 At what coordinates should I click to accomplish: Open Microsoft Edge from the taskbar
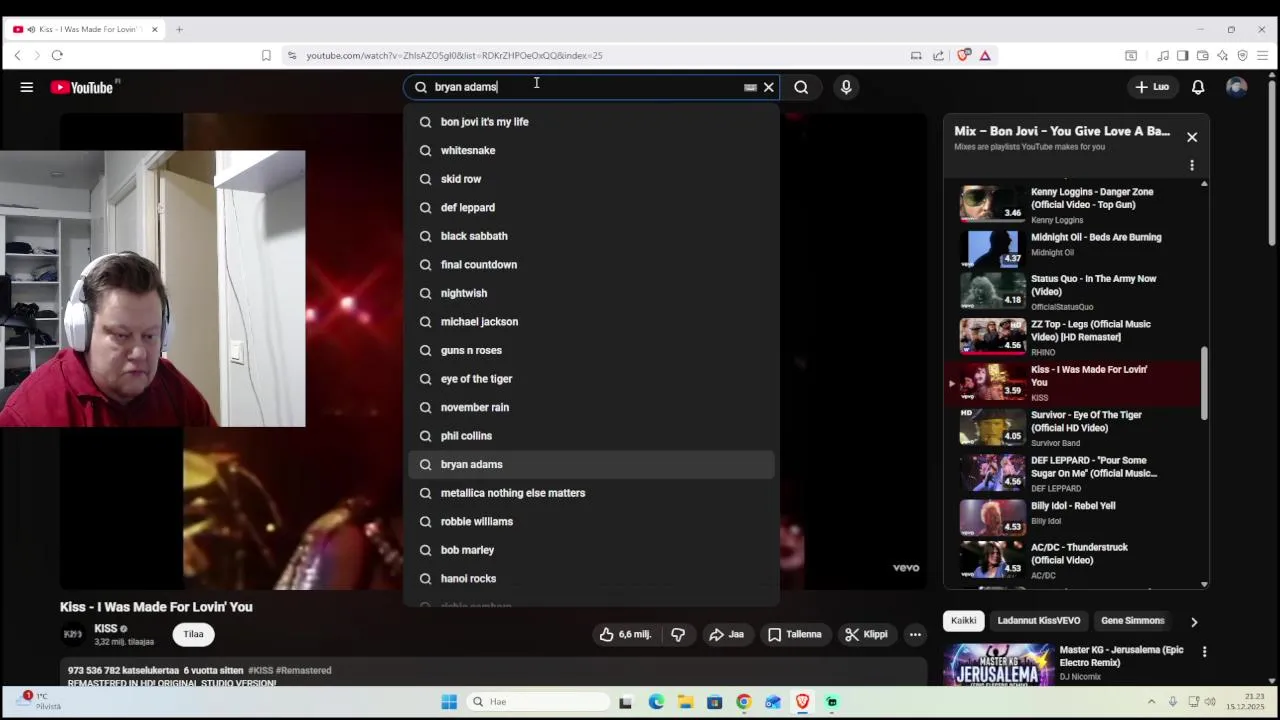coord(656,702)
